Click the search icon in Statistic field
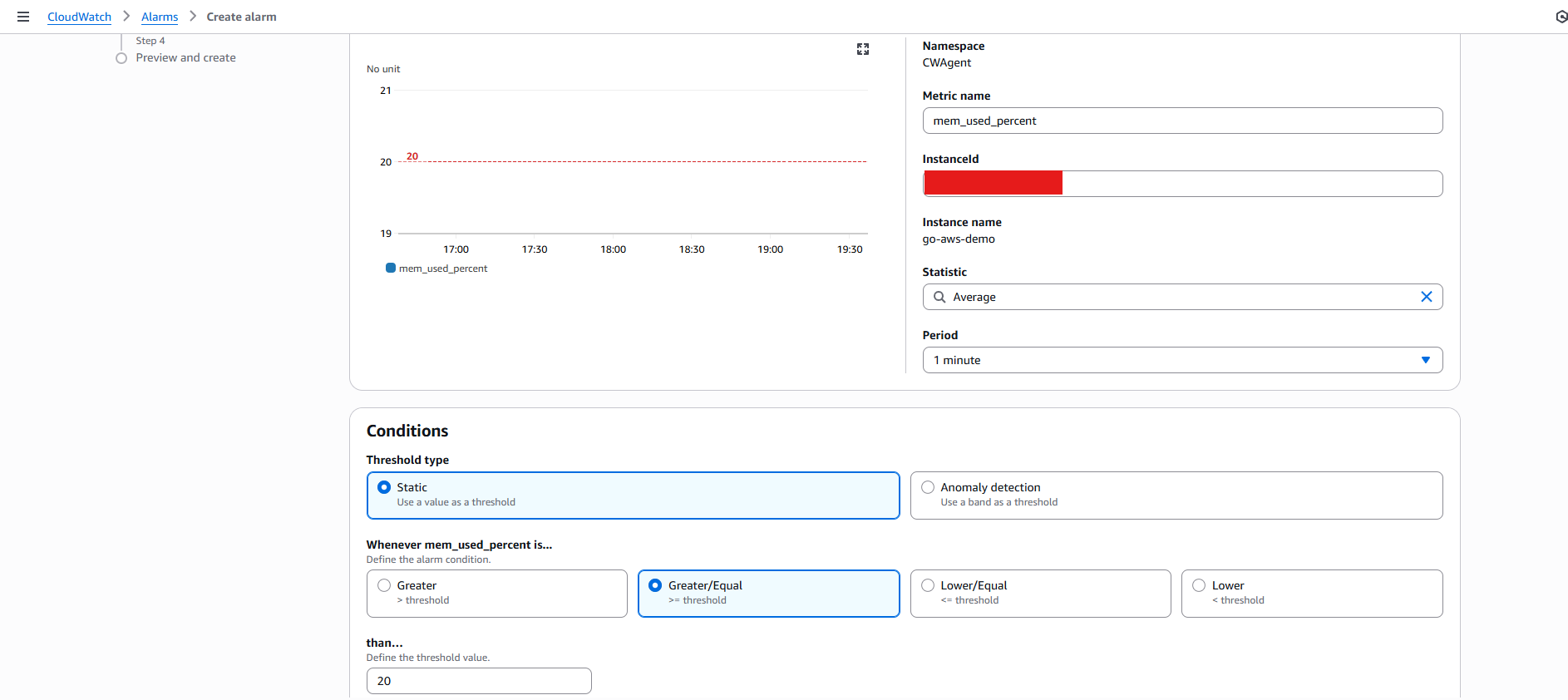Image resolution: width=1568 pixels, height=700 pixels. [x=939, y=297]
